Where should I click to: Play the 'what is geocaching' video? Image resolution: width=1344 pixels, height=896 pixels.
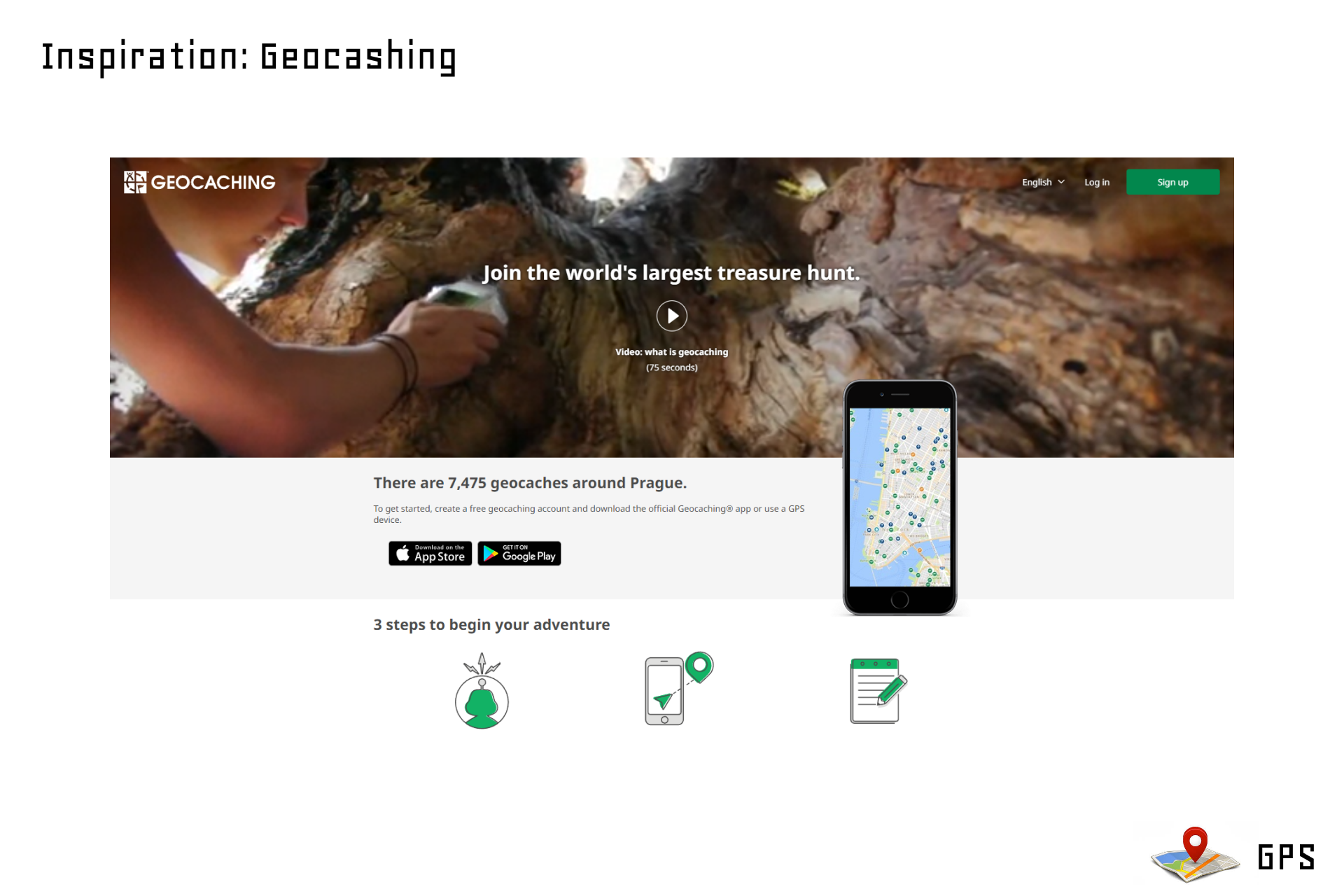pos(671,316)
